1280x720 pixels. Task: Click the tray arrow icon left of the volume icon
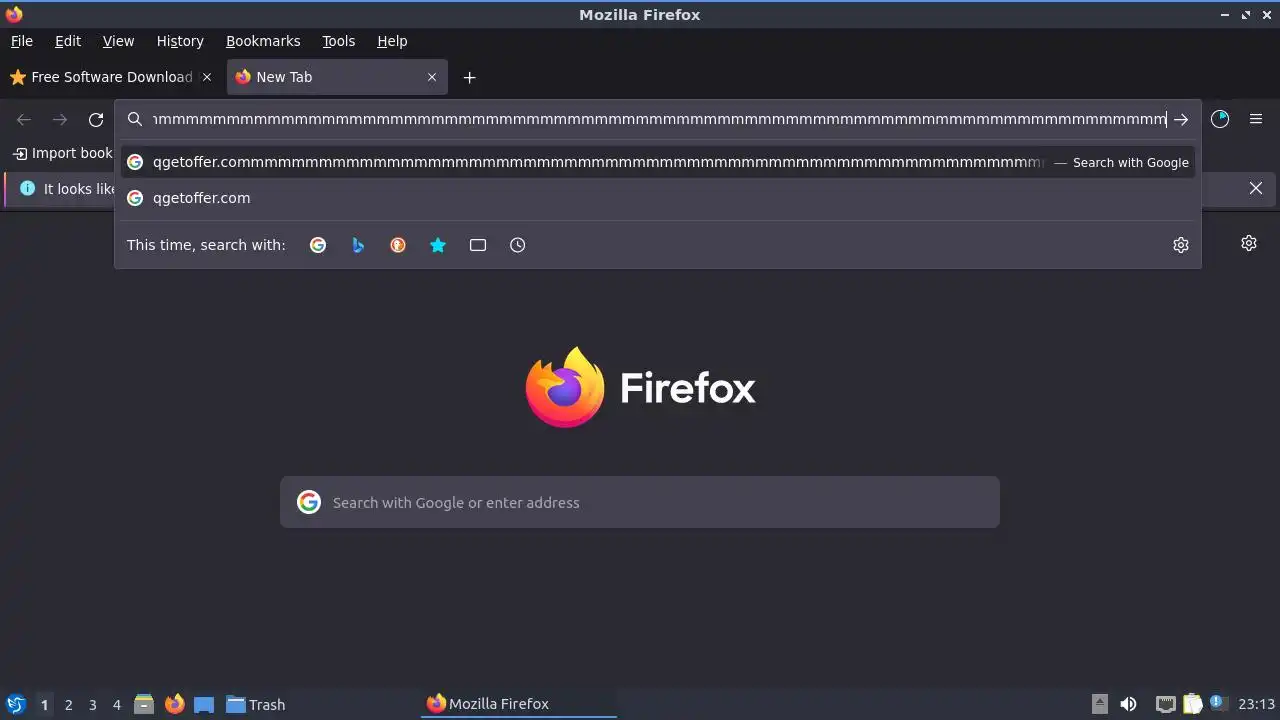1100,704
